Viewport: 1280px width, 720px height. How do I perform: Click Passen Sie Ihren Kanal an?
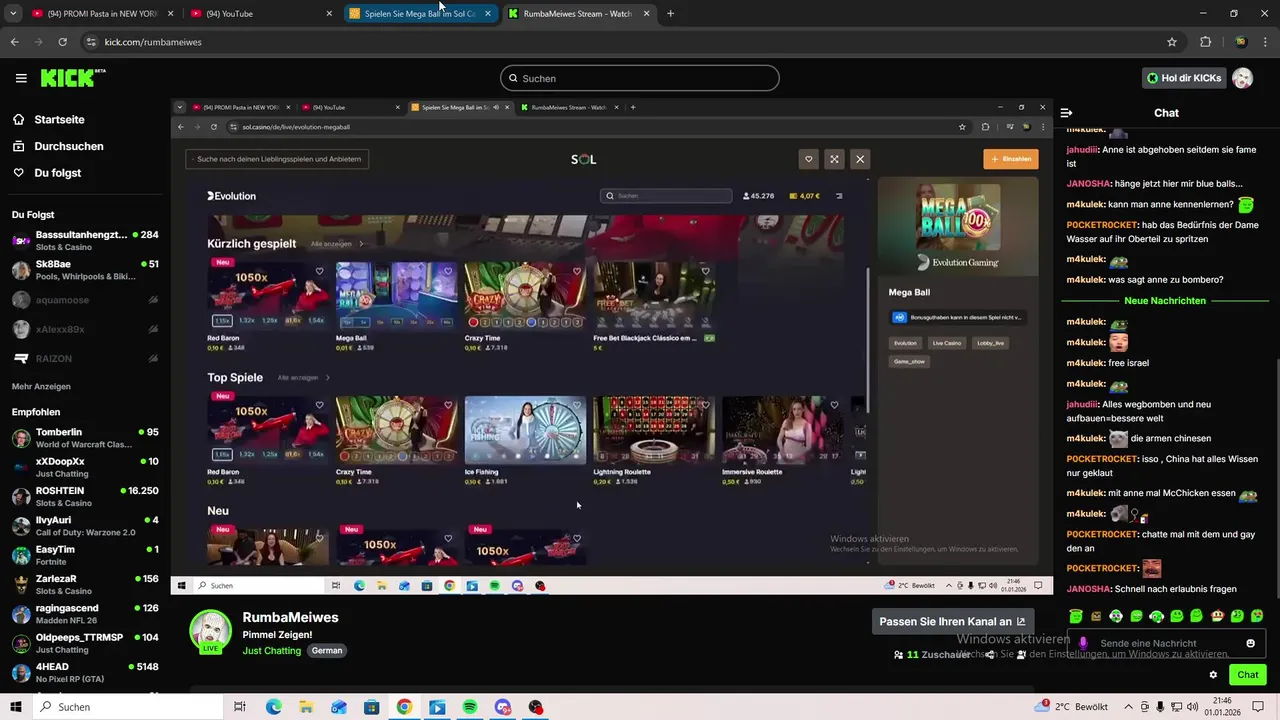point(952,621)
